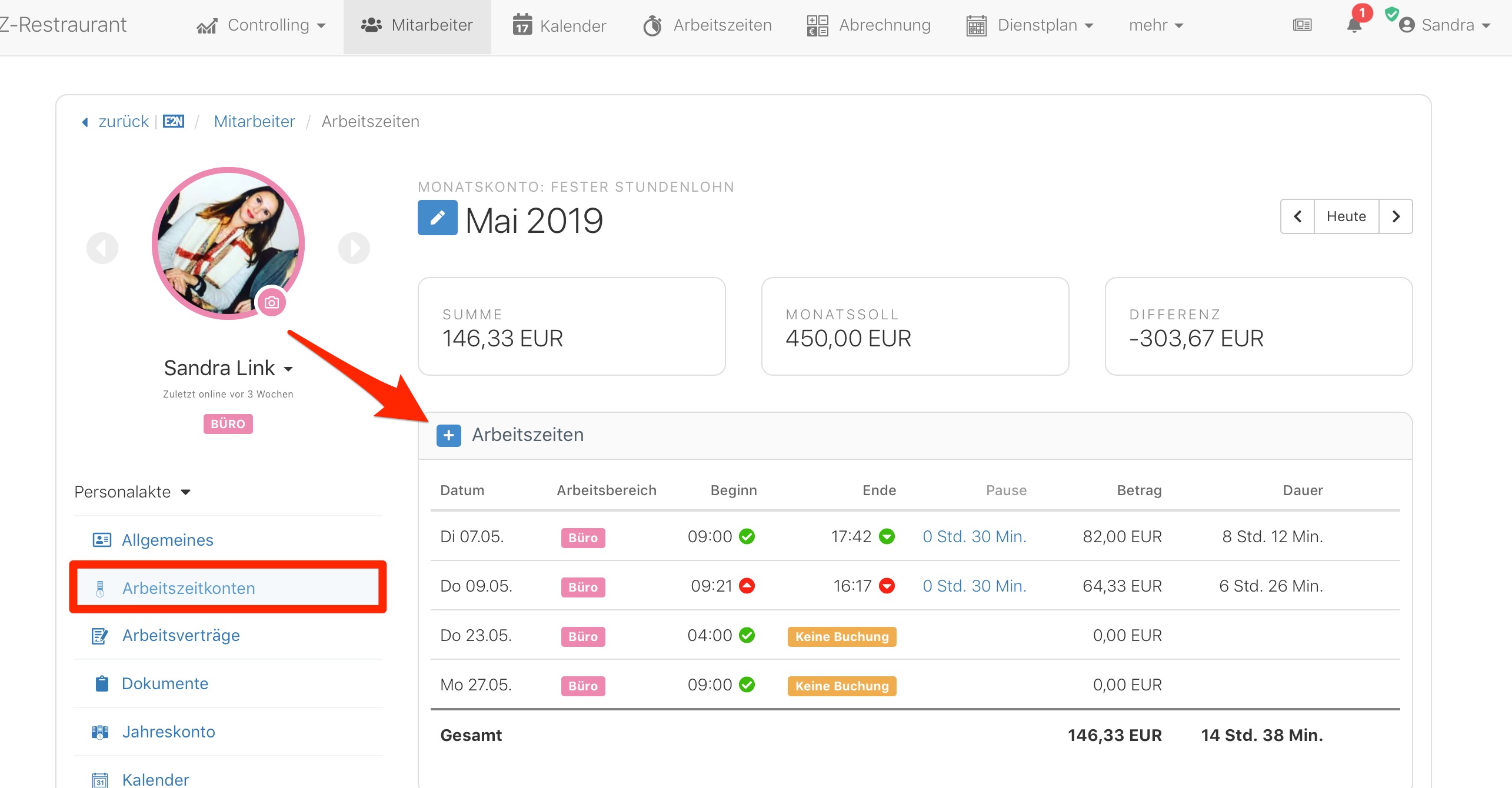The image size is (1512, 788).
Task: Click the 6 Std. 26 Min. duration cell
Action: (x=1271, y=586)
